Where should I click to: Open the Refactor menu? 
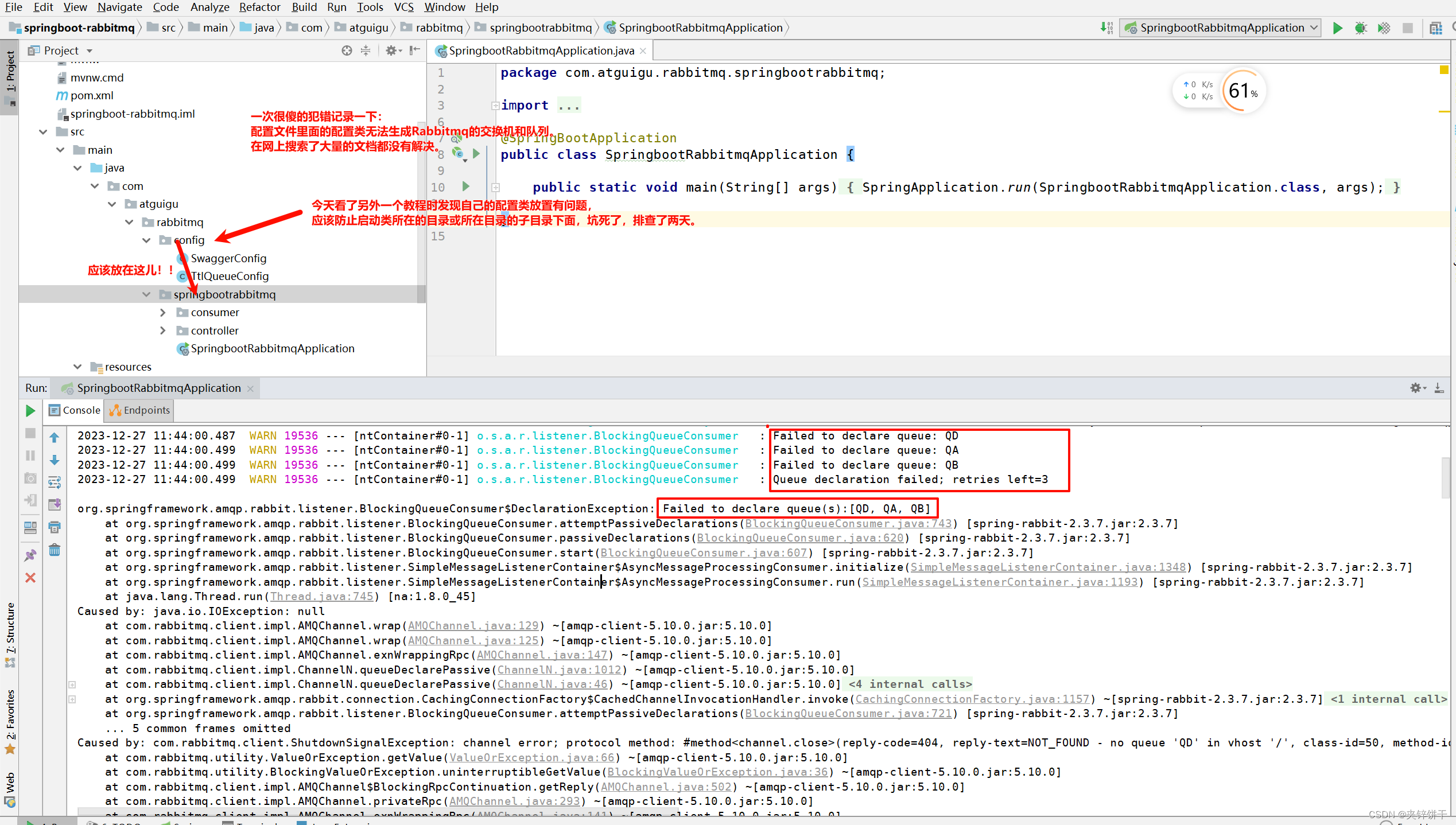[259, 7]
